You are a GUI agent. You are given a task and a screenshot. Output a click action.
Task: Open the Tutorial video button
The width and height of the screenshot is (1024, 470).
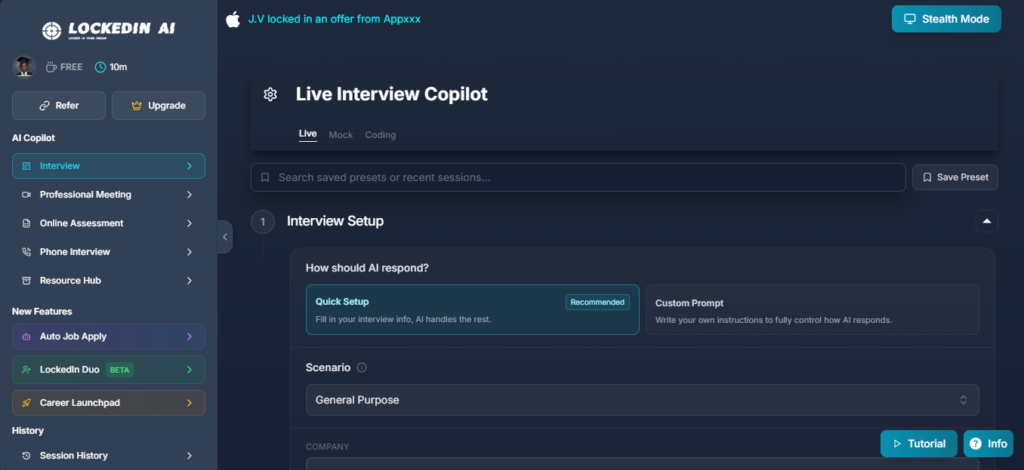(918, 443)
